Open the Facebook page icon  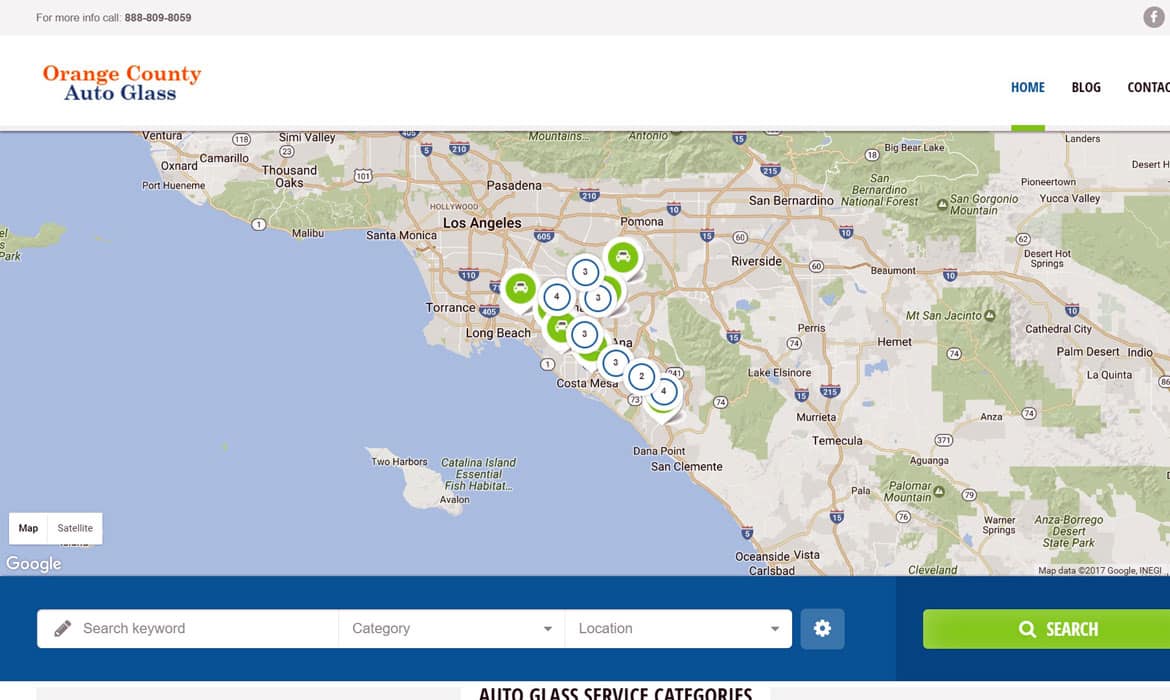coord(1154,16)
